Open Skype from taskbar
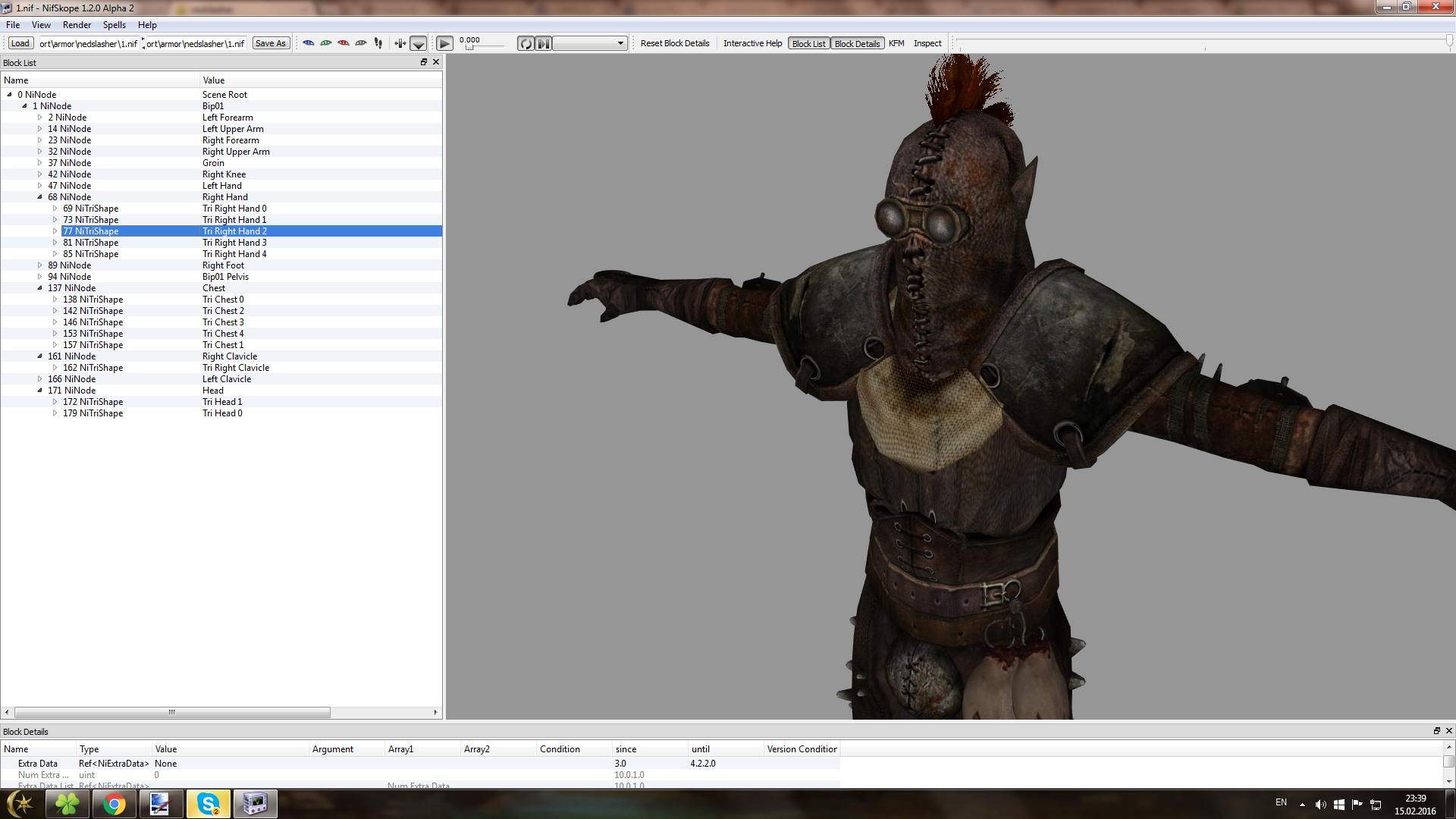 [208, 804]
